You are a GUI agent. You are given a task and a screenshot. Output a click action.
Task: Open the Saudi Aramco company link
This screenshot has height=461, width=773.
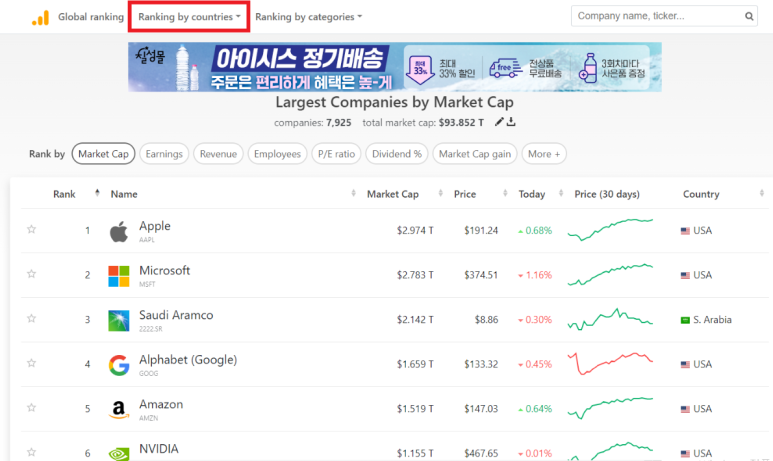click(176, 315)
